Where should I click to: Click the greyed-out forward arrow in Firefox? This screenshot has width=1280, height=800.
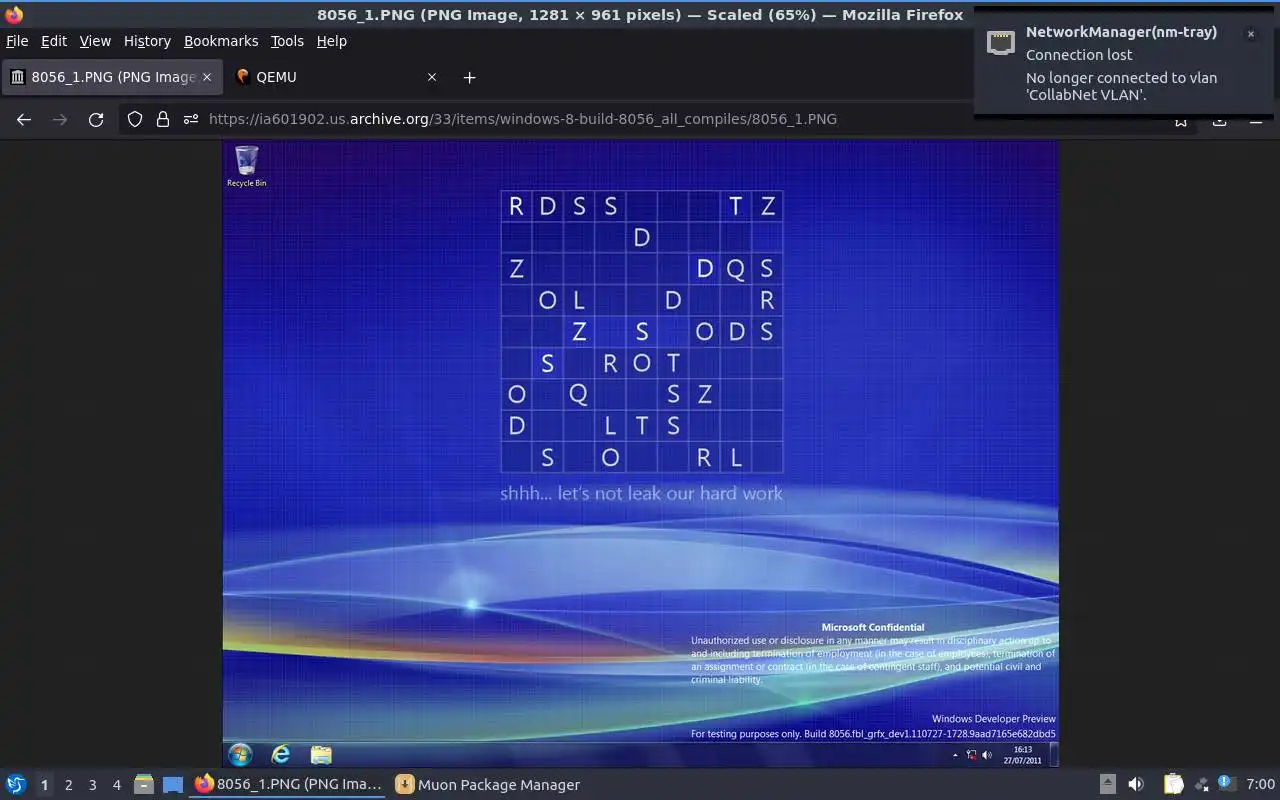(x=60, y=119)
